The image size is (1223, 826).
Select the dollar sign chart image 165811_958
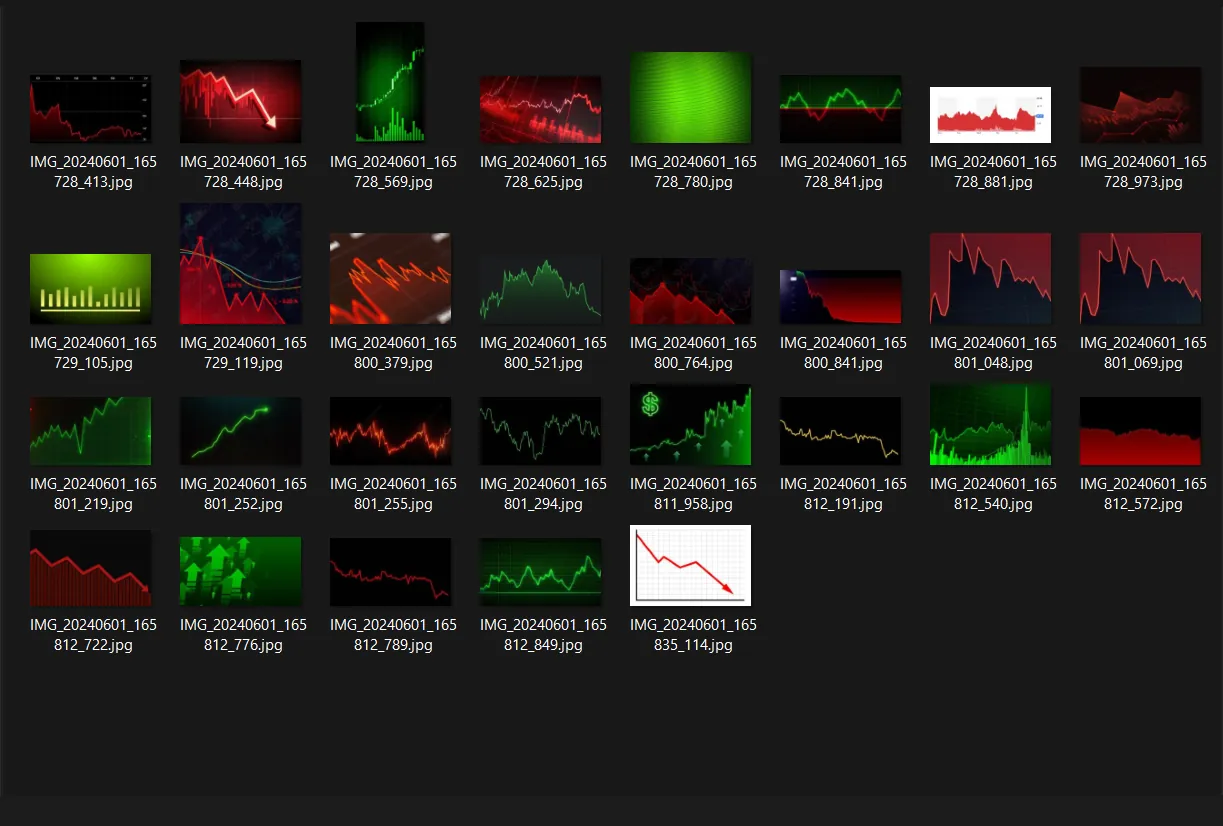[690, 424]
